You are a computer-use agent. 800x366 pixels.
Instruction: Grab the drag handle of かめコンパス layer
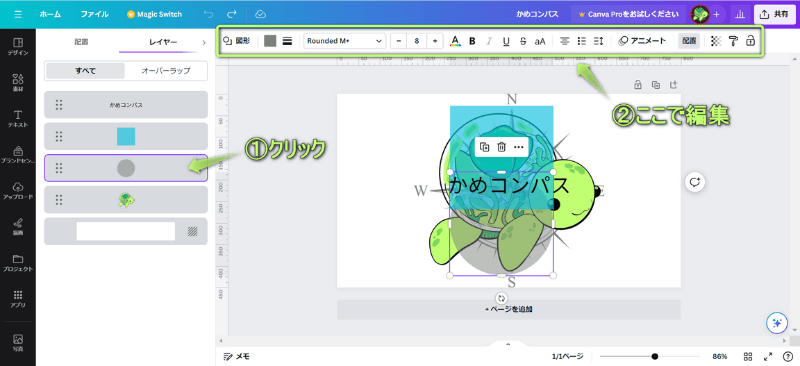pyautogui.click(x=59, y=105)
